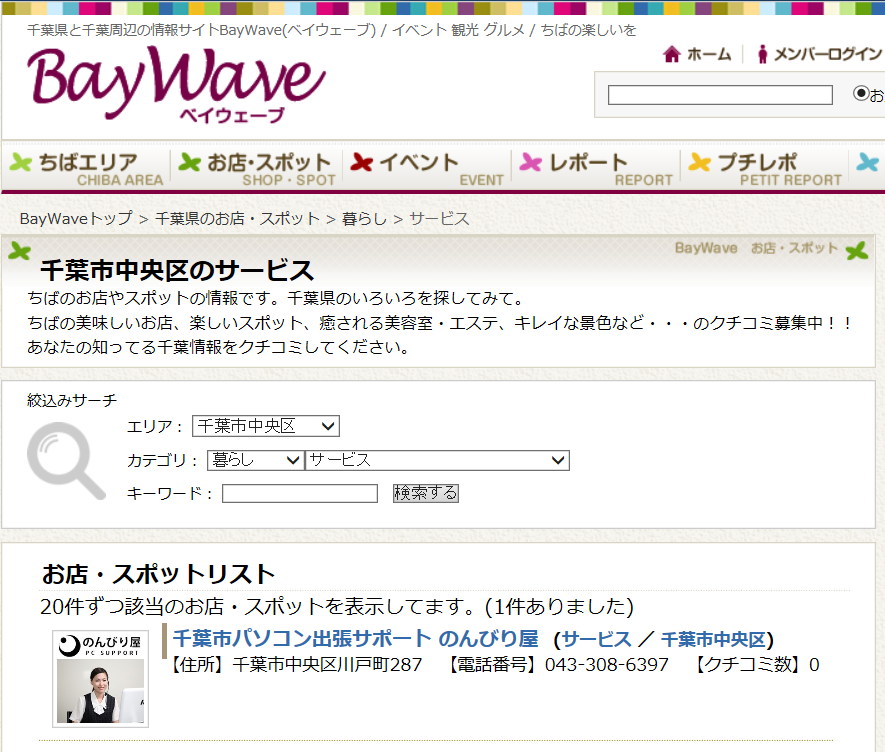This screenshot has width=885, height=752.
Task: Click the お店・スポットリスト heading
Action: tap(158, 574)
